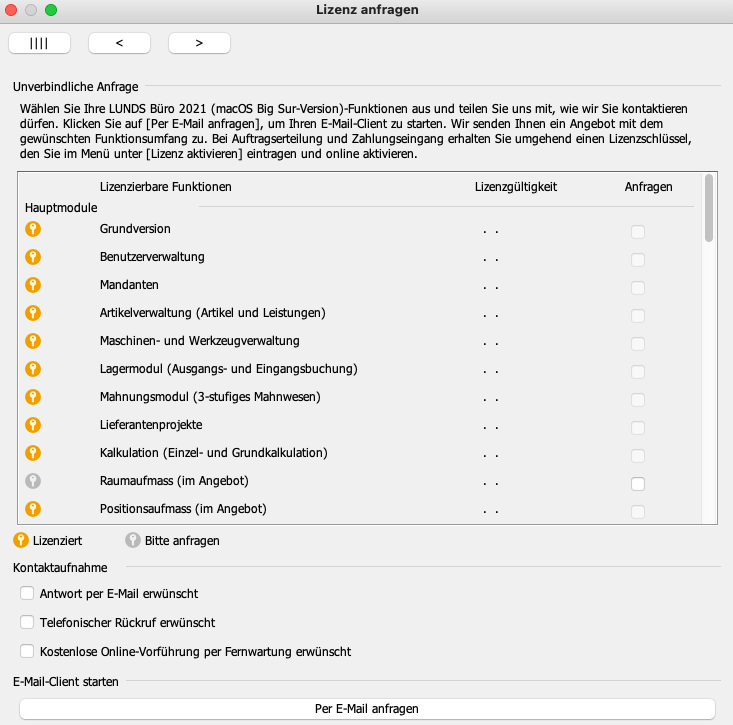Click the orange key icon for Mandanten
Image resolution: width=733 pixels, height=725 pixels.
pos(33,285)
